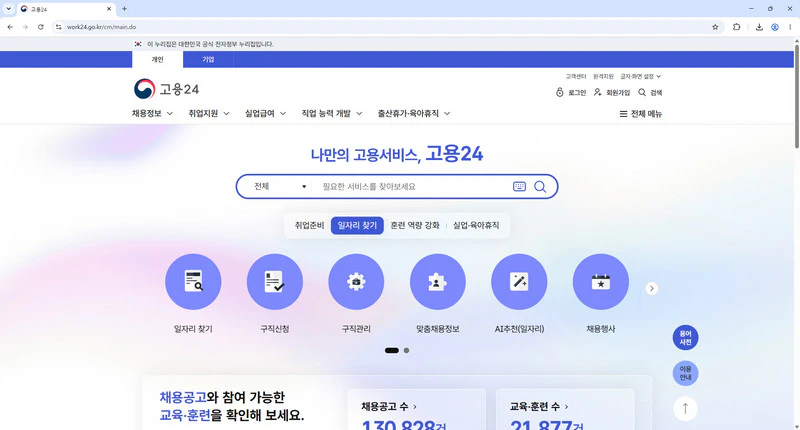Click the 검색 icon in header

650,92
